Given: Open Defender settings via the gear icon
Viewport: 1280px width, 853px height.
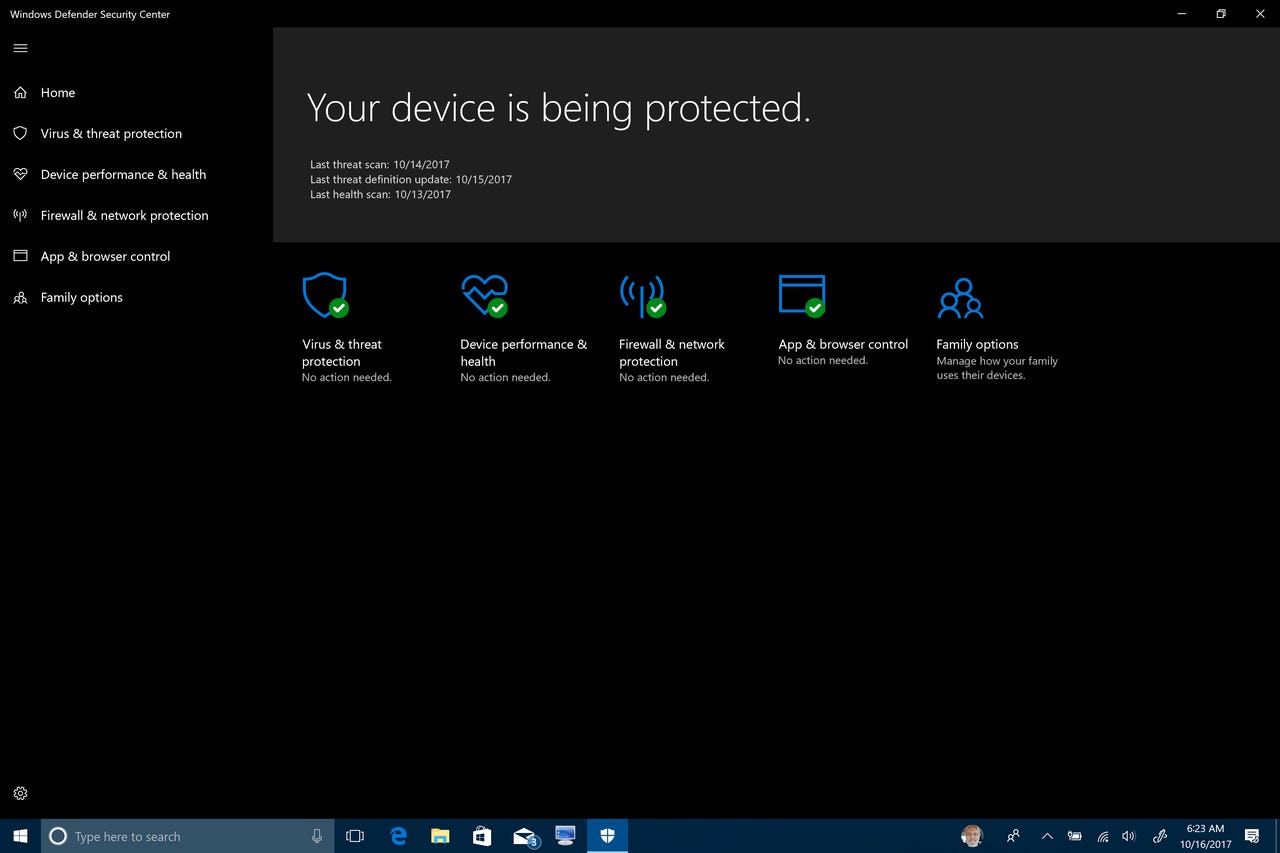Looking at the screenshot, I should (20, 793).
